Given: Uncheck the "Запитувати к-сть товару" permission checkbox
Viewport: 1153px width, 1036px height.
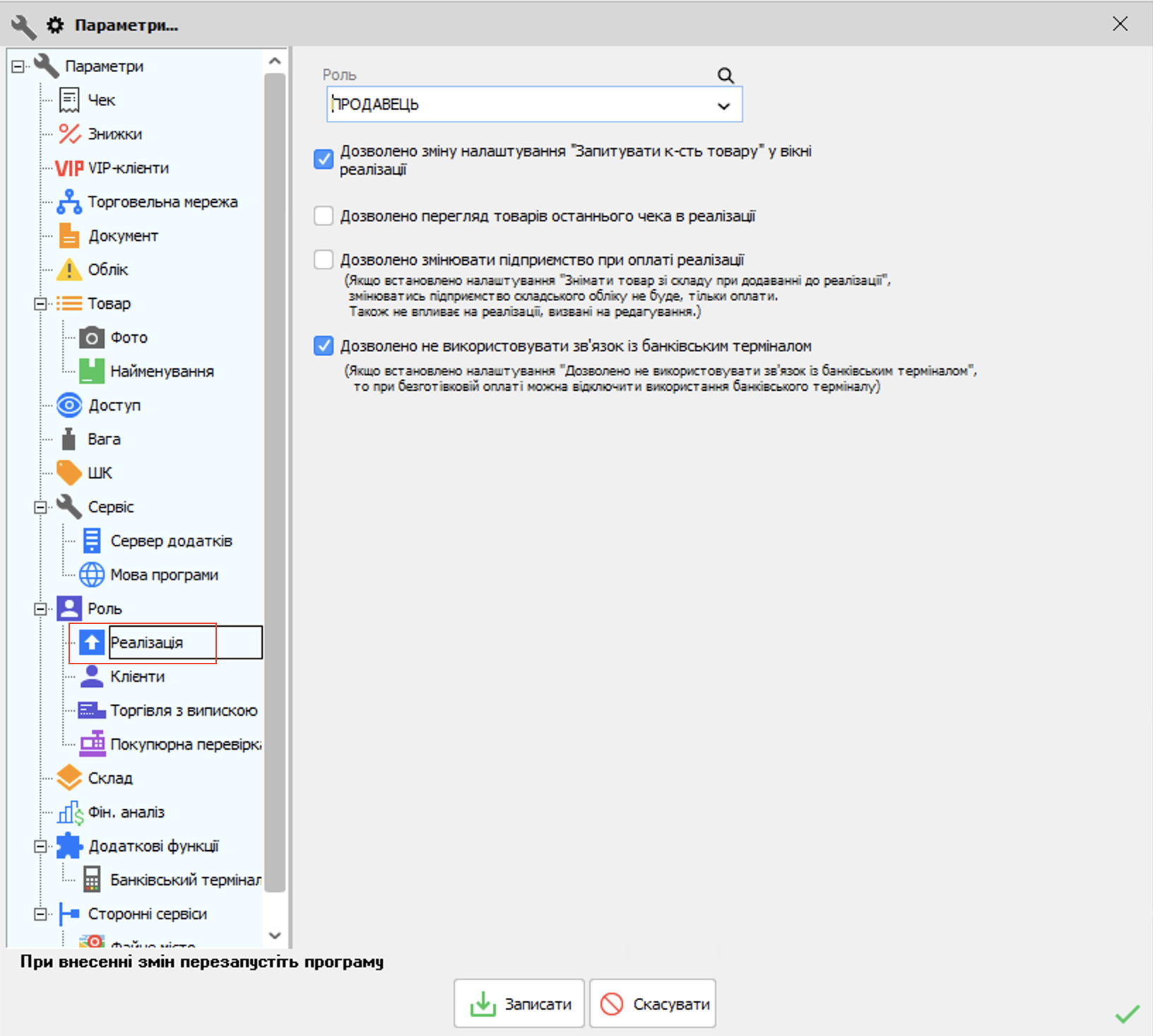Looking at the screenshot, I should [x=324, y=160].
